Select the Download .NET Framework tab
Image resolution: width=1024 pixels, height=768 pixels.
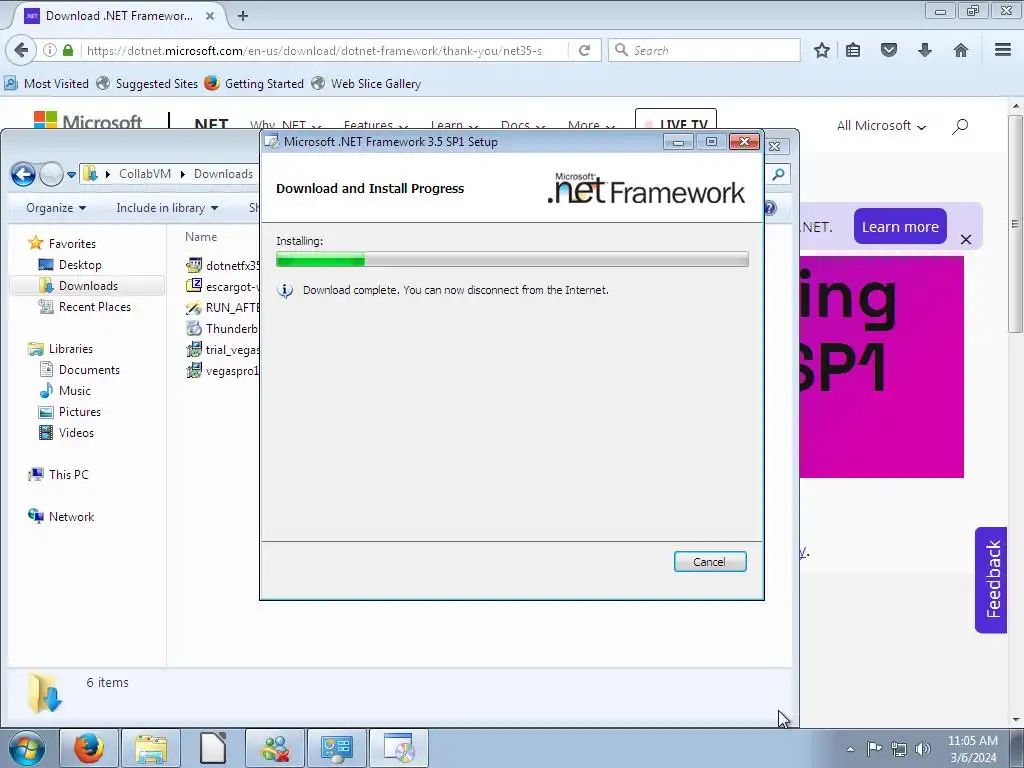(120, 16)
